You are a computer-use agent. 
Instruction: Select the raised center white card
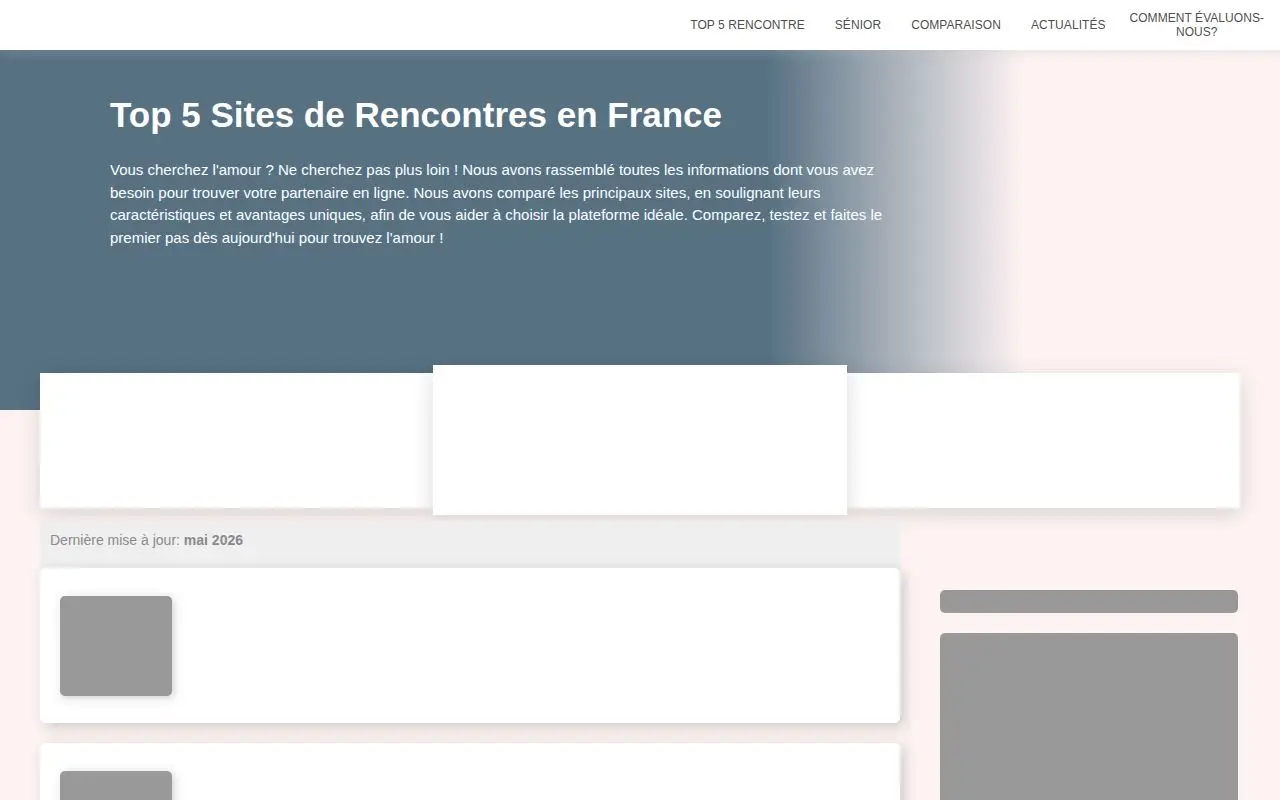[x=640, y=440]
